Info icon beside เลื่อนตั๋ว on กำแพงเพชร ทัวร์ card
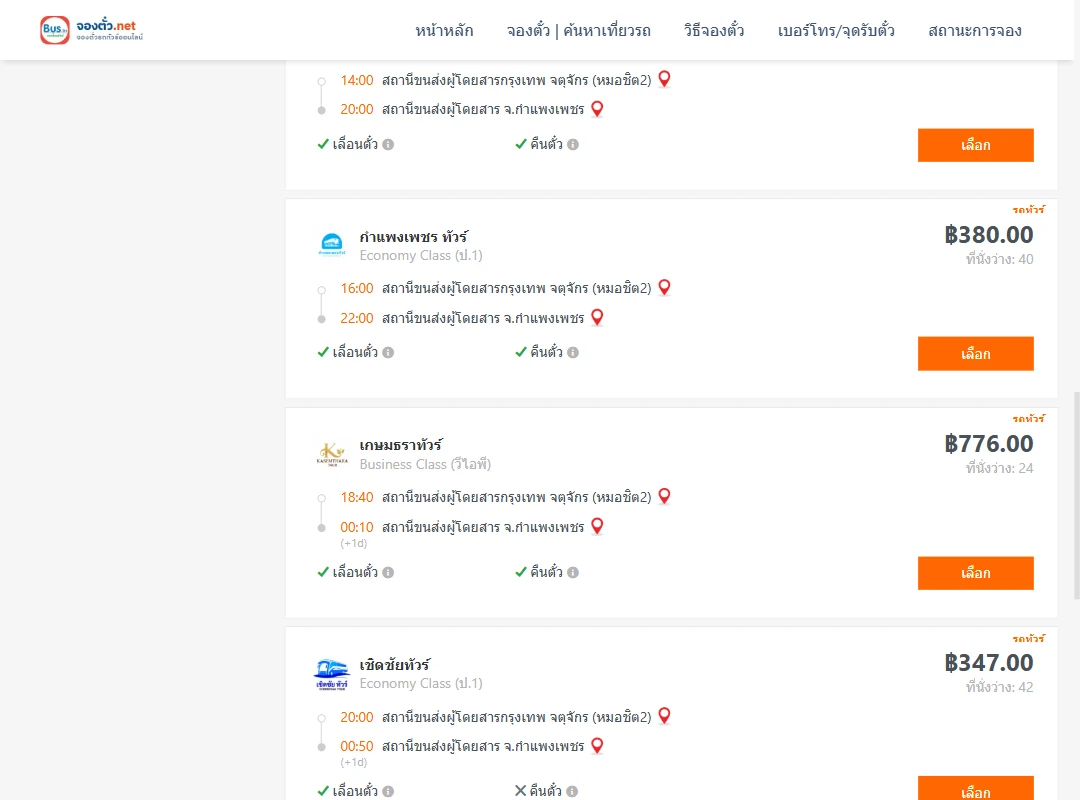Screen dimensions: 1080x800 [388, 353]
